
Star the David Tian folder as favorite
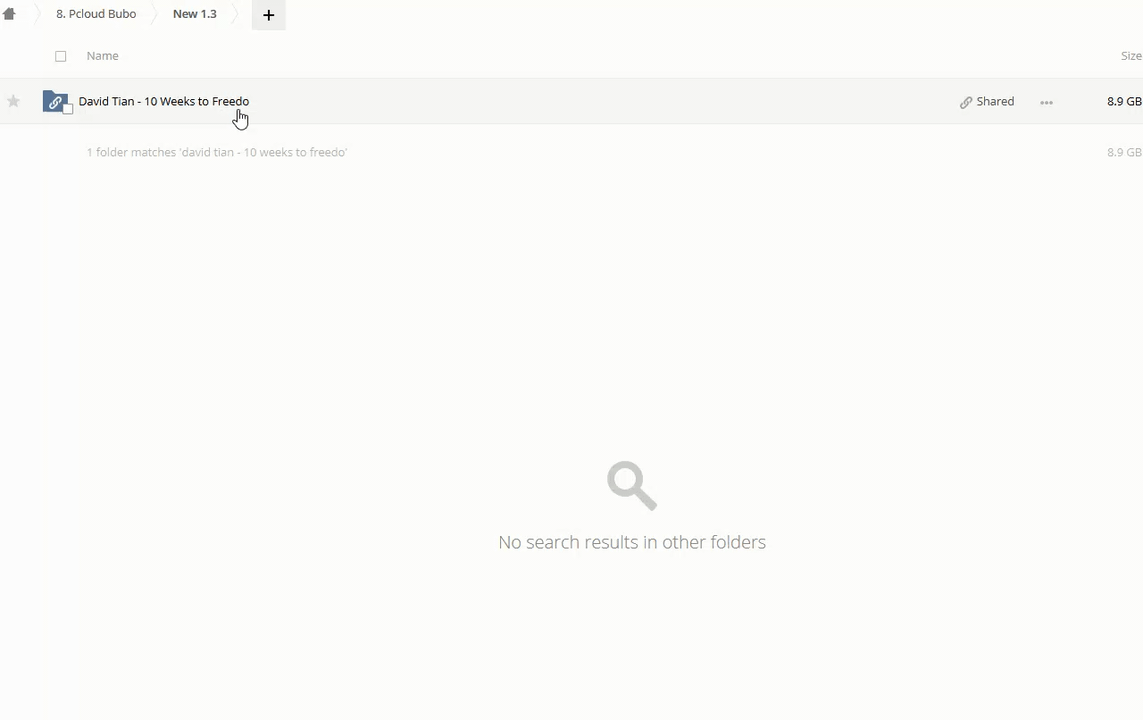point(13,101)
